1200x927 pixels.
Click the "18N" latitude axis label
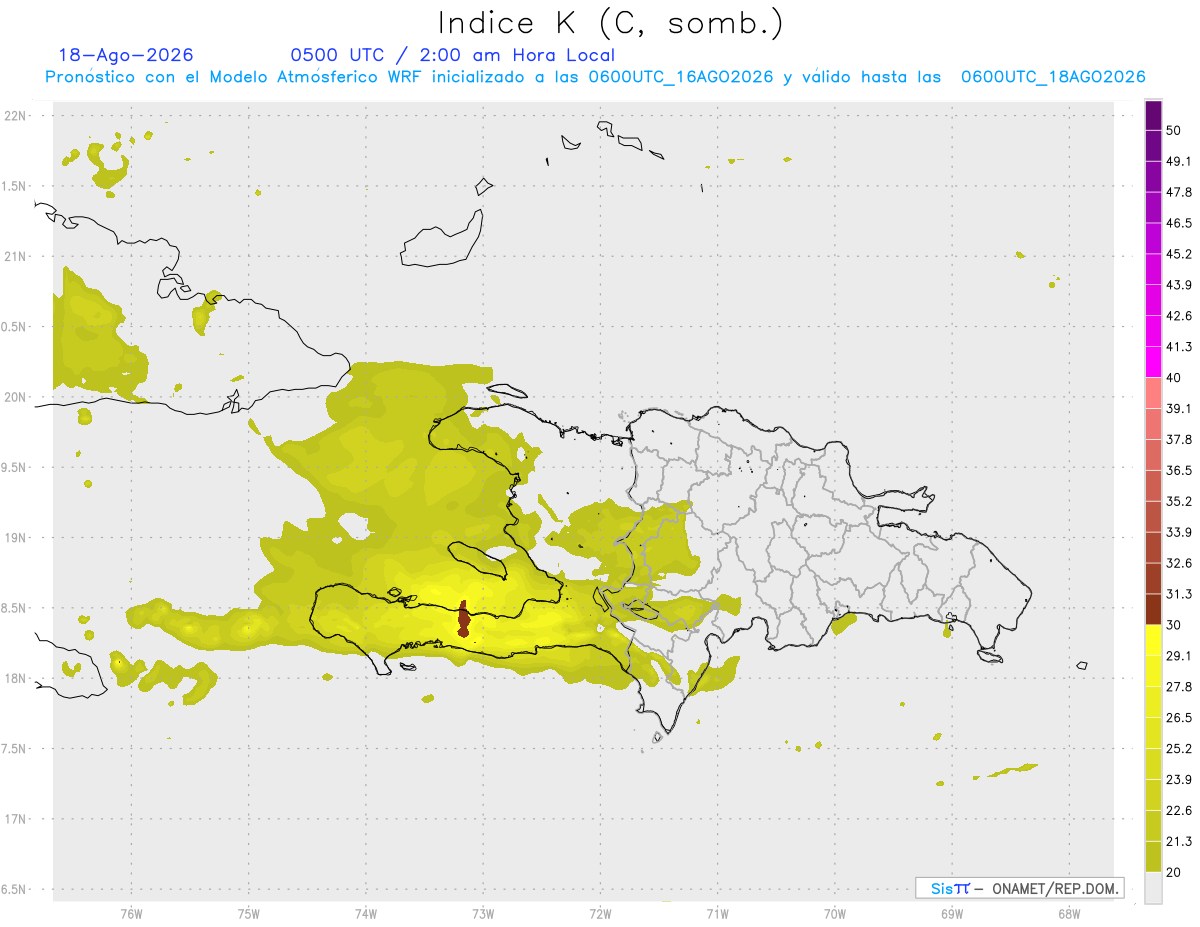coord(16,679)
